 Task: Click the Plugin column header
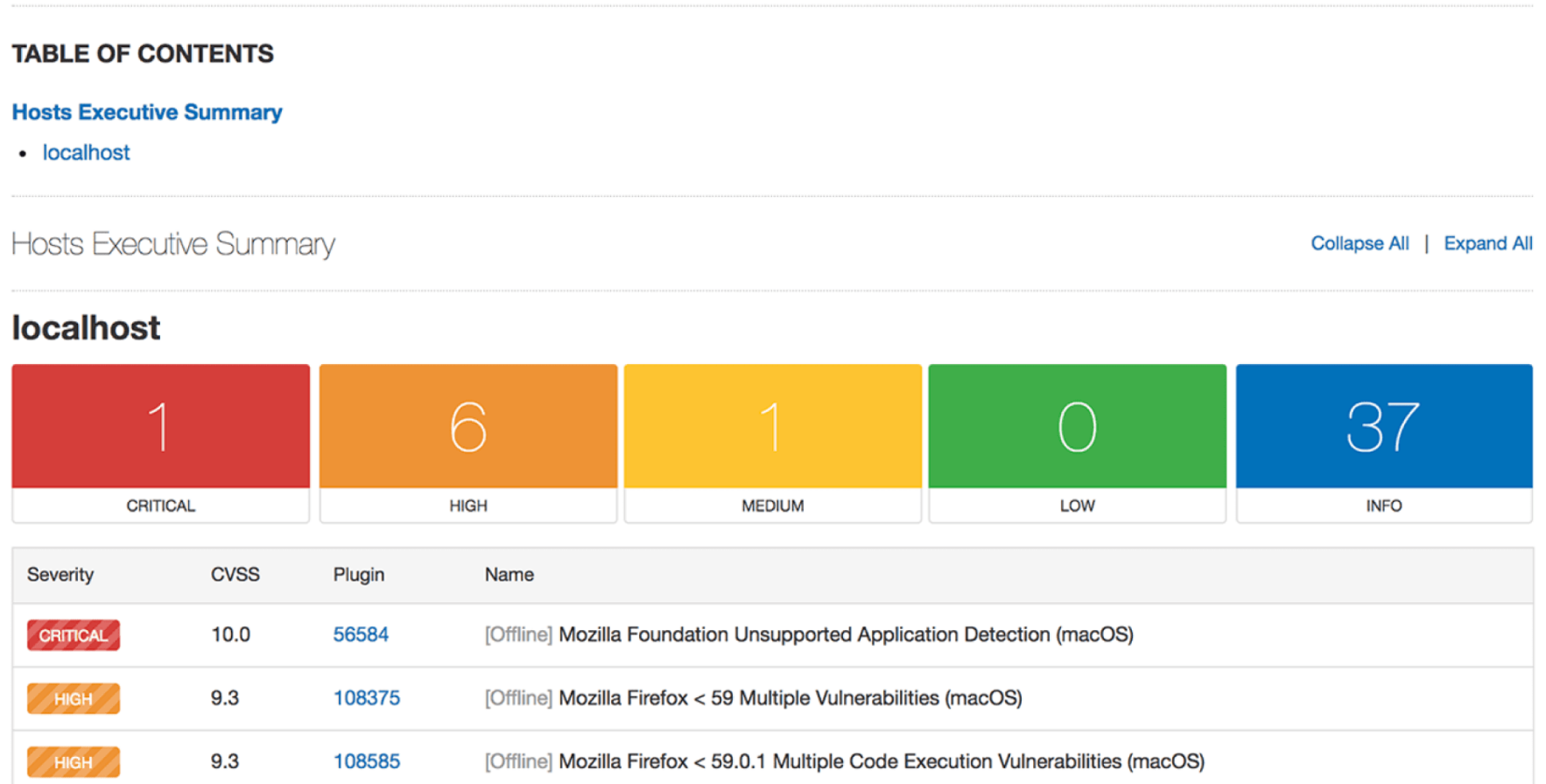click(x=358, y=575)
